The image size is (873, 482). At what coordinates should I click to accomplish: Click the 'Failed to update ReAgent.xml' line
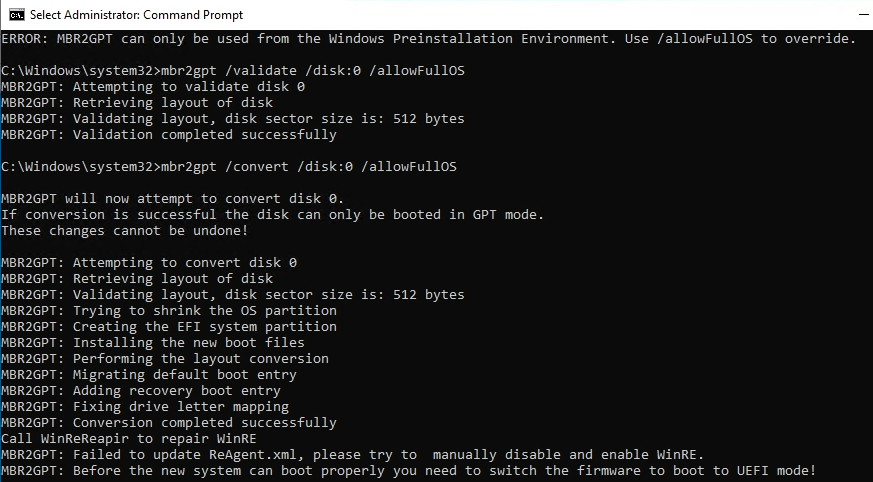(x=352, y=455)
